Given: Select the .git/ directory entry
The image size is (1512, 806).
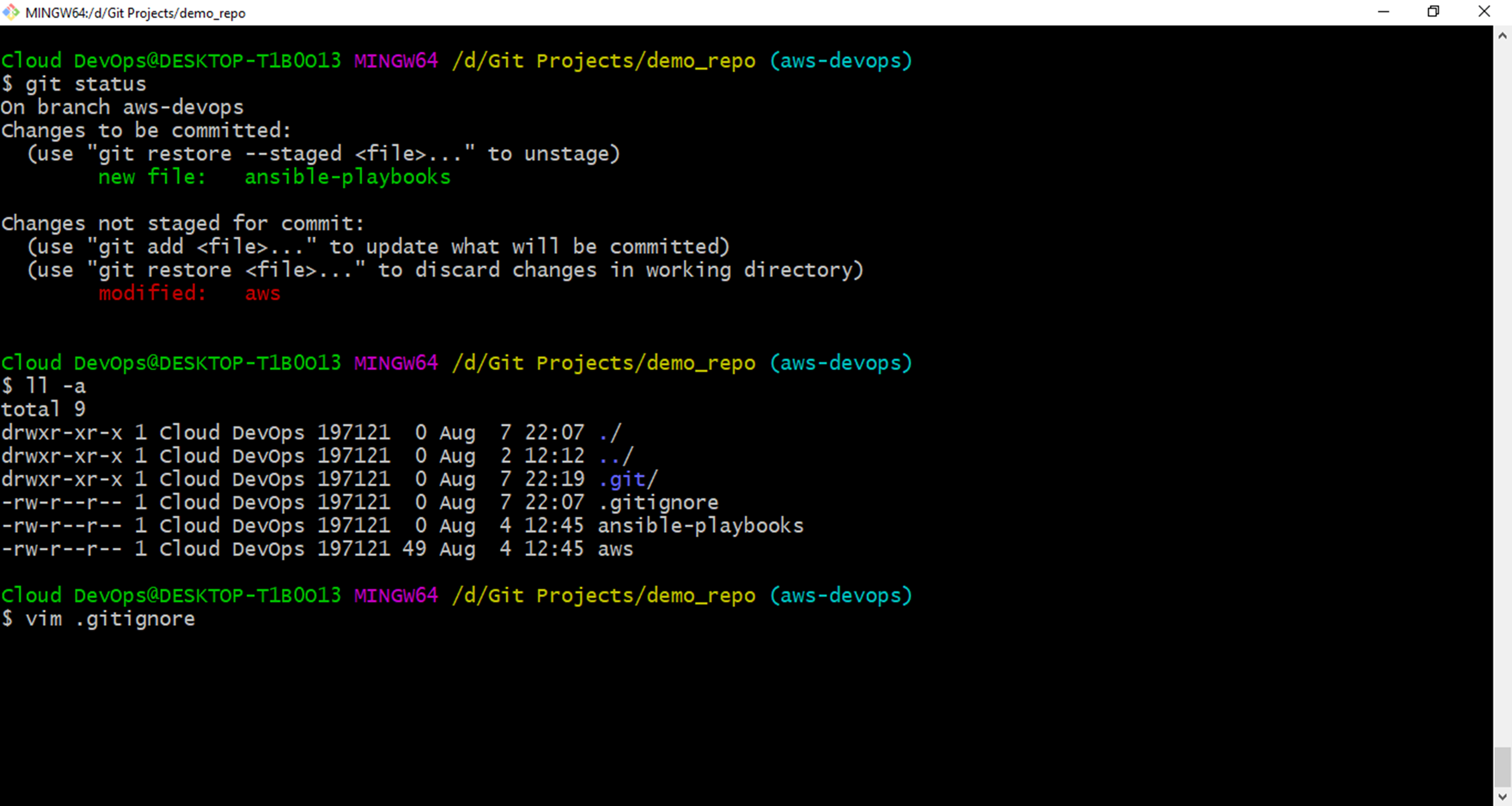Looking at the screenshot, I should 627,478.
